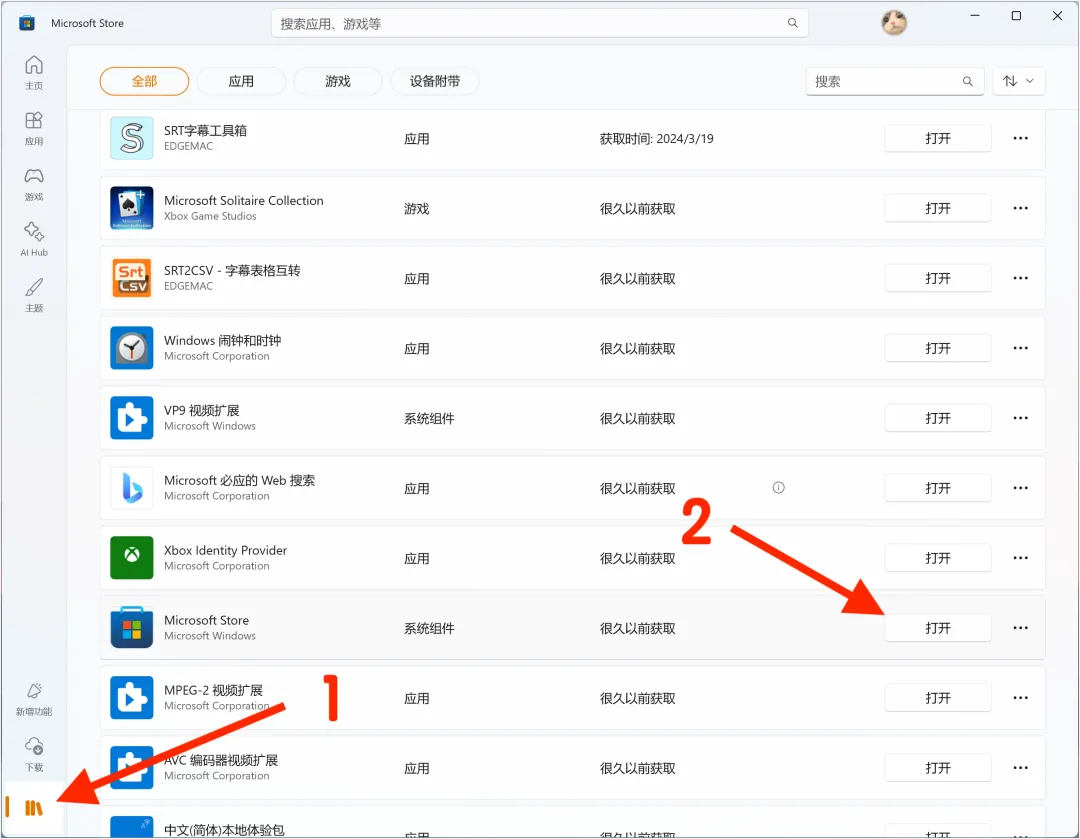Viewport: 1080px width, 839px height.
Task: Open more options for MPEG-2 视频扩展
Action: [1021, 698]
